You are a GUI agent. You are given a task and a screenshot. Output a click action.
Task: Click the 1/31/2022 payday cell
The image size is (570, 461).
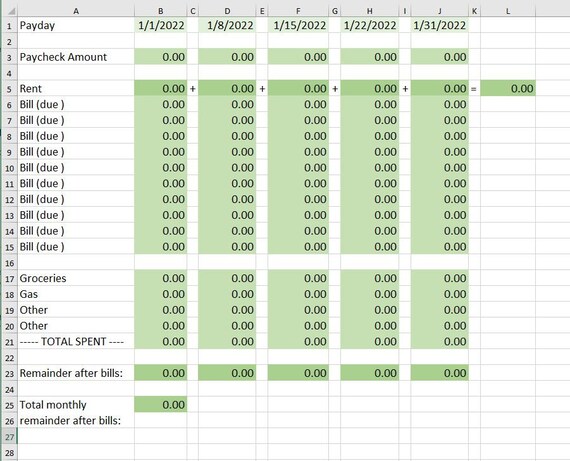[x=439, y=25]
